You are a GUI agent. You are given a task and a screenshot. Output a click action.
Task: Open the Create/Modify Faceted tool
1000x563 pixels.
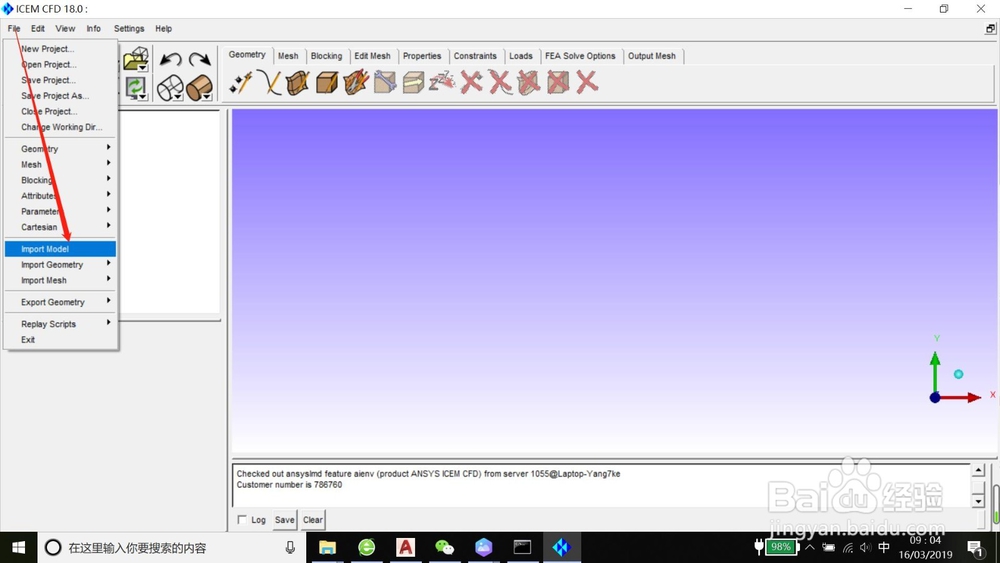coord(356,83)
